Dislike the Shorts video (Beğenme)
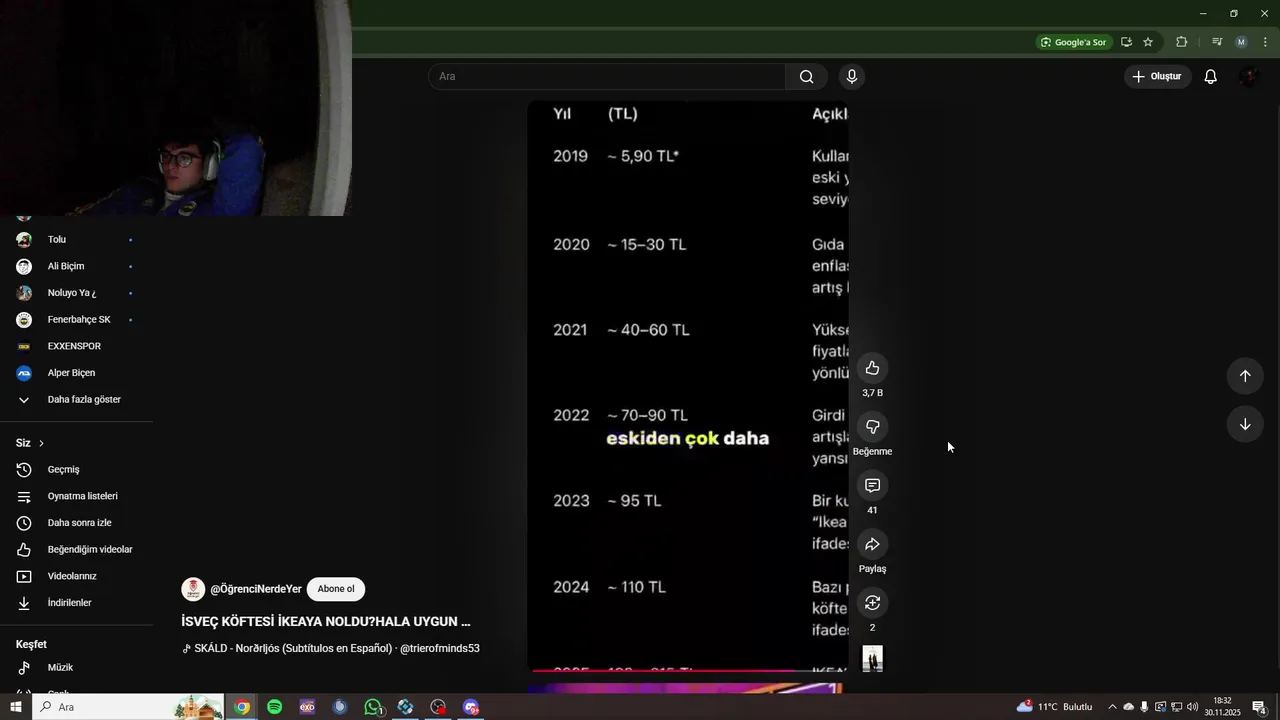 point(872,427)
